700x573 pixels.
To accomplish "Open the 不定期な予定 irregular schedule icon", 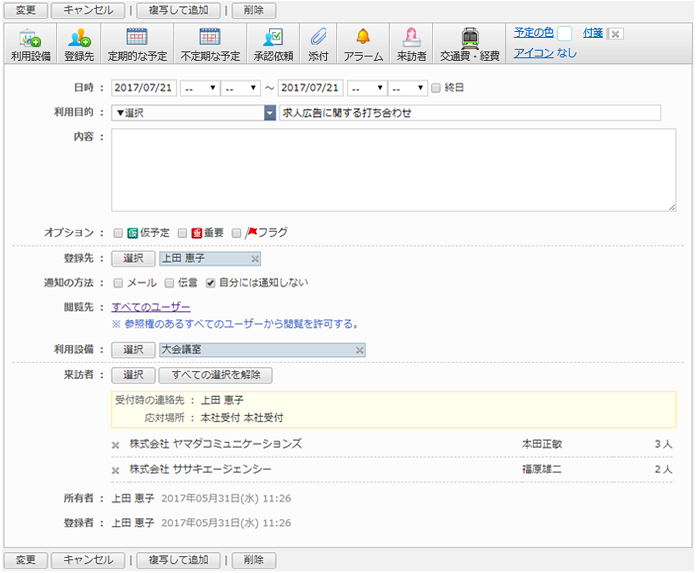I will pos(210,44).
